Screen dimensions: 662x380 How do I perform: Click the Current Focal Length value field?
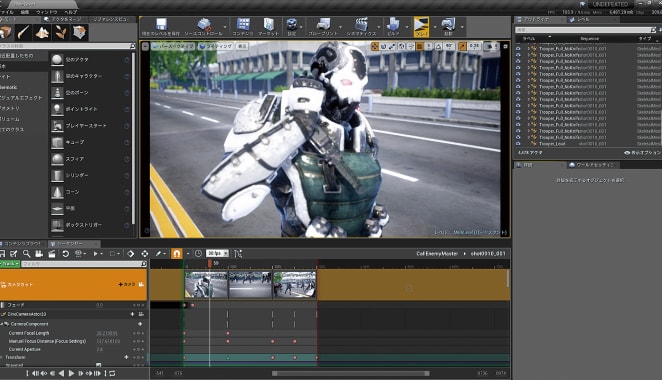point(107,333)
